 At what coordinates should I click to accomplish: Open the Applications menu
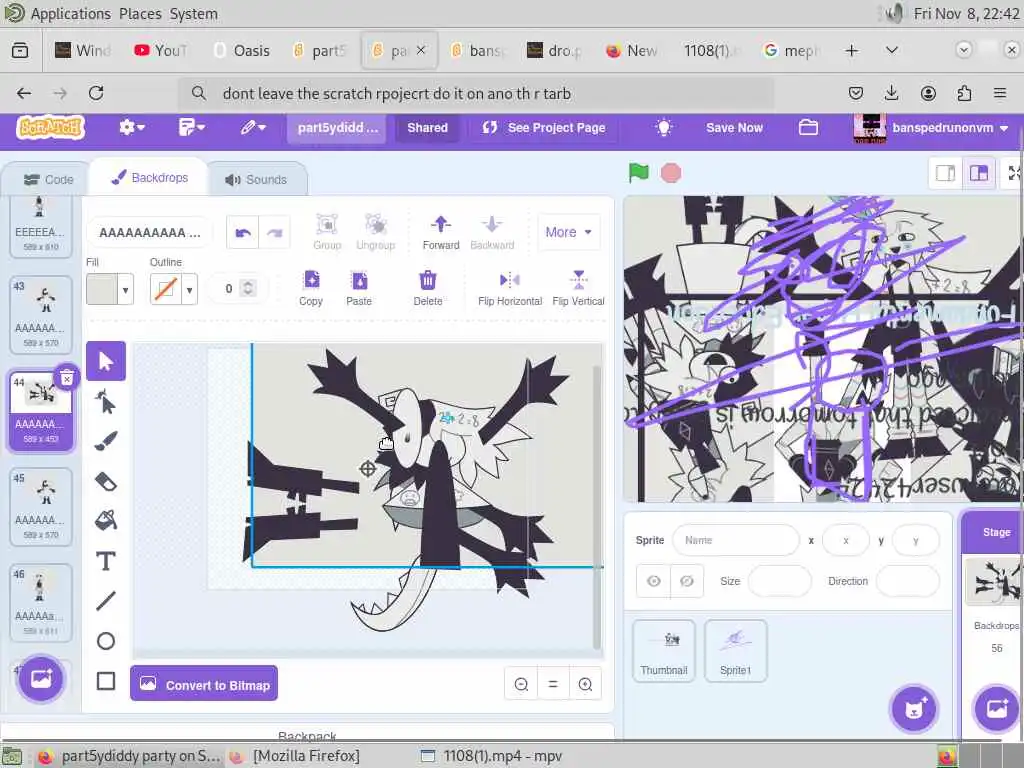tap(71, 14)
